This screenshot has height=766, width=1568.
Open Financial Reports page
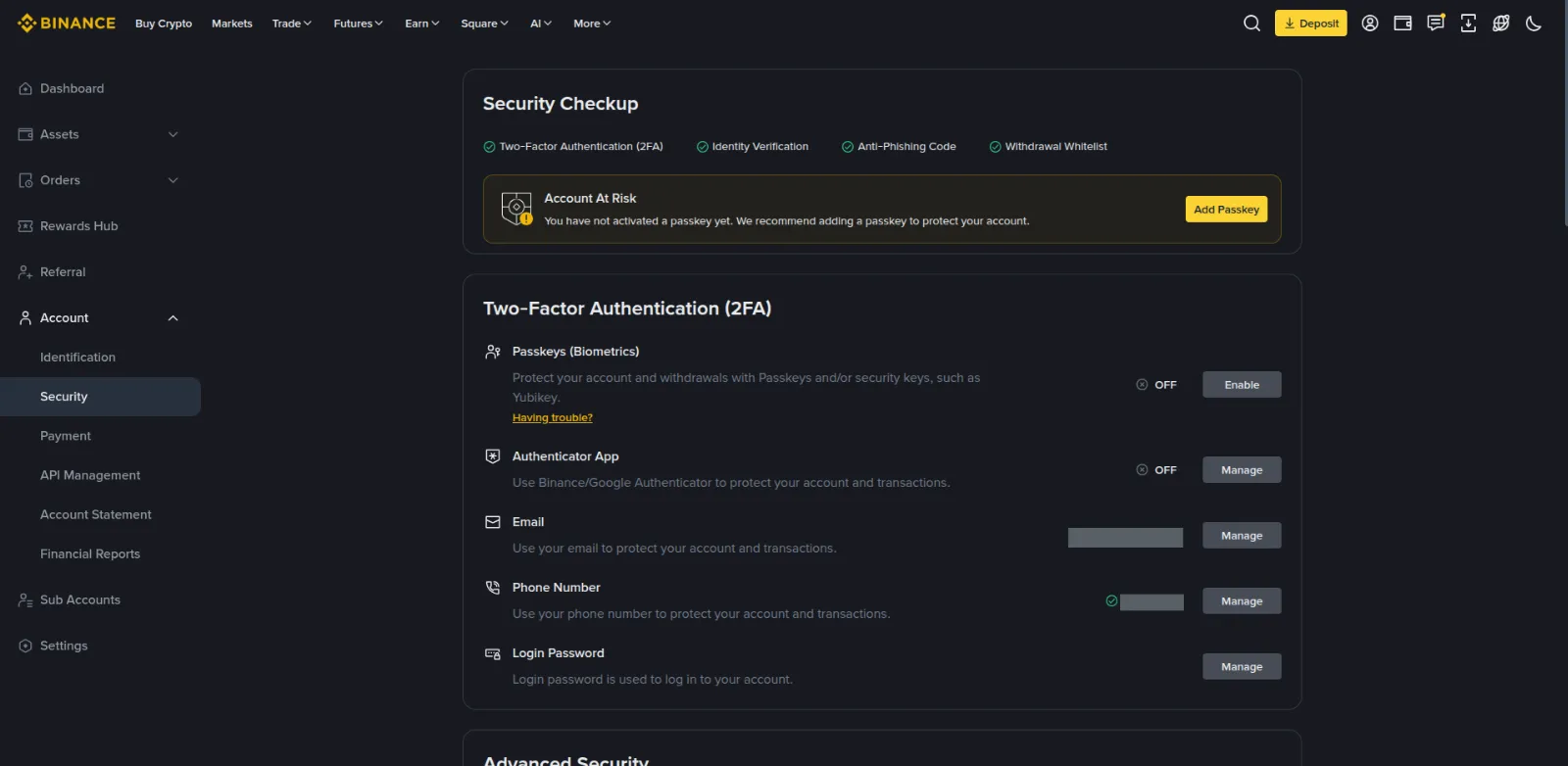pyautogui.click(x=90, y=553)
